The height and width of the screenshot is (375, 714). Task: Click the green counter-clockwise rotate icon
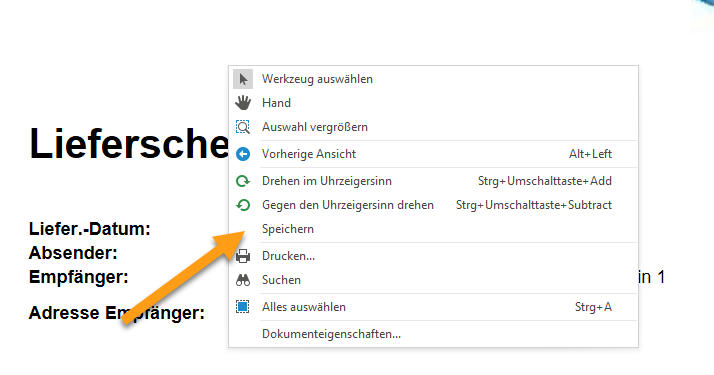[x=243, y=205]
